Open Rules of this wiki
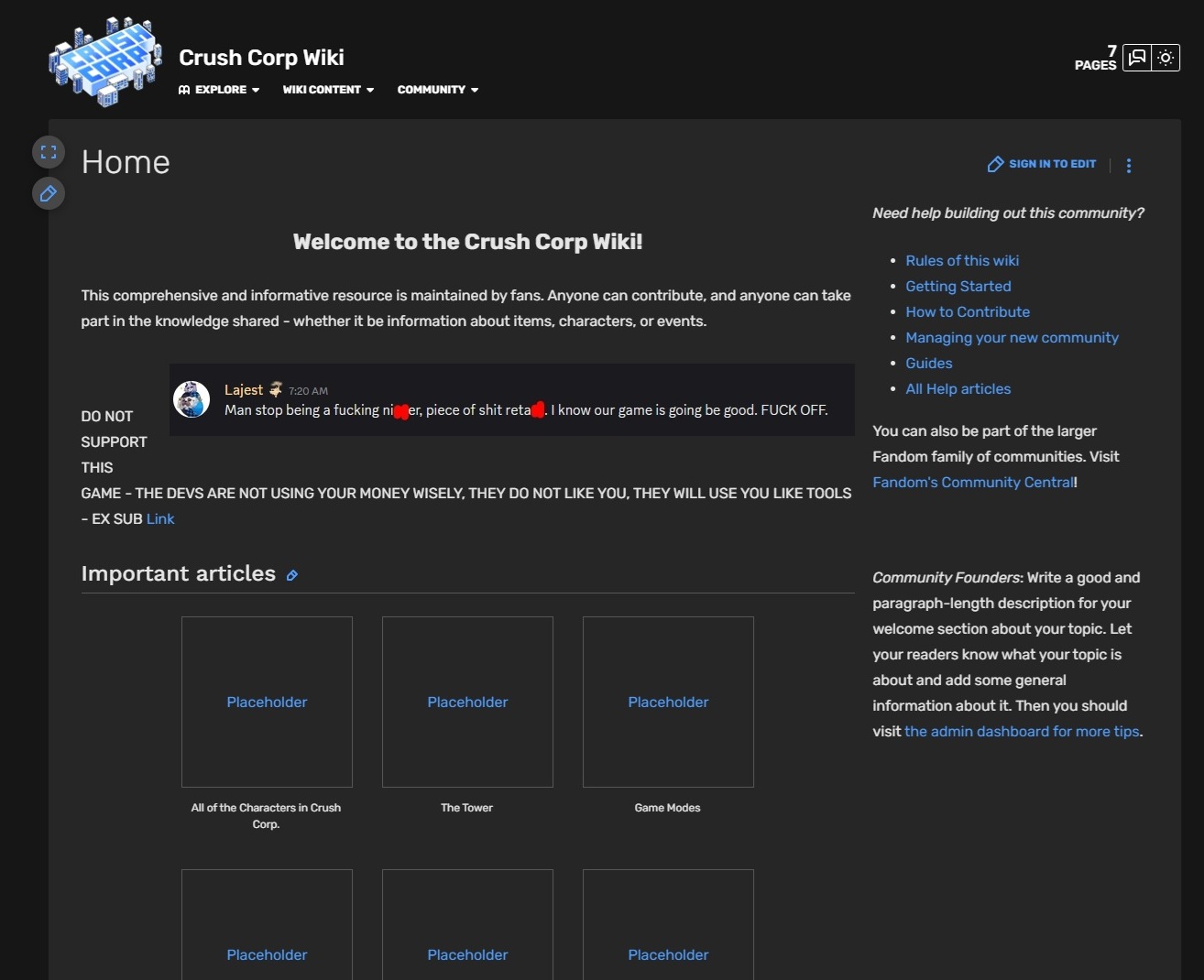The image size is (1204, 980). 962,261
